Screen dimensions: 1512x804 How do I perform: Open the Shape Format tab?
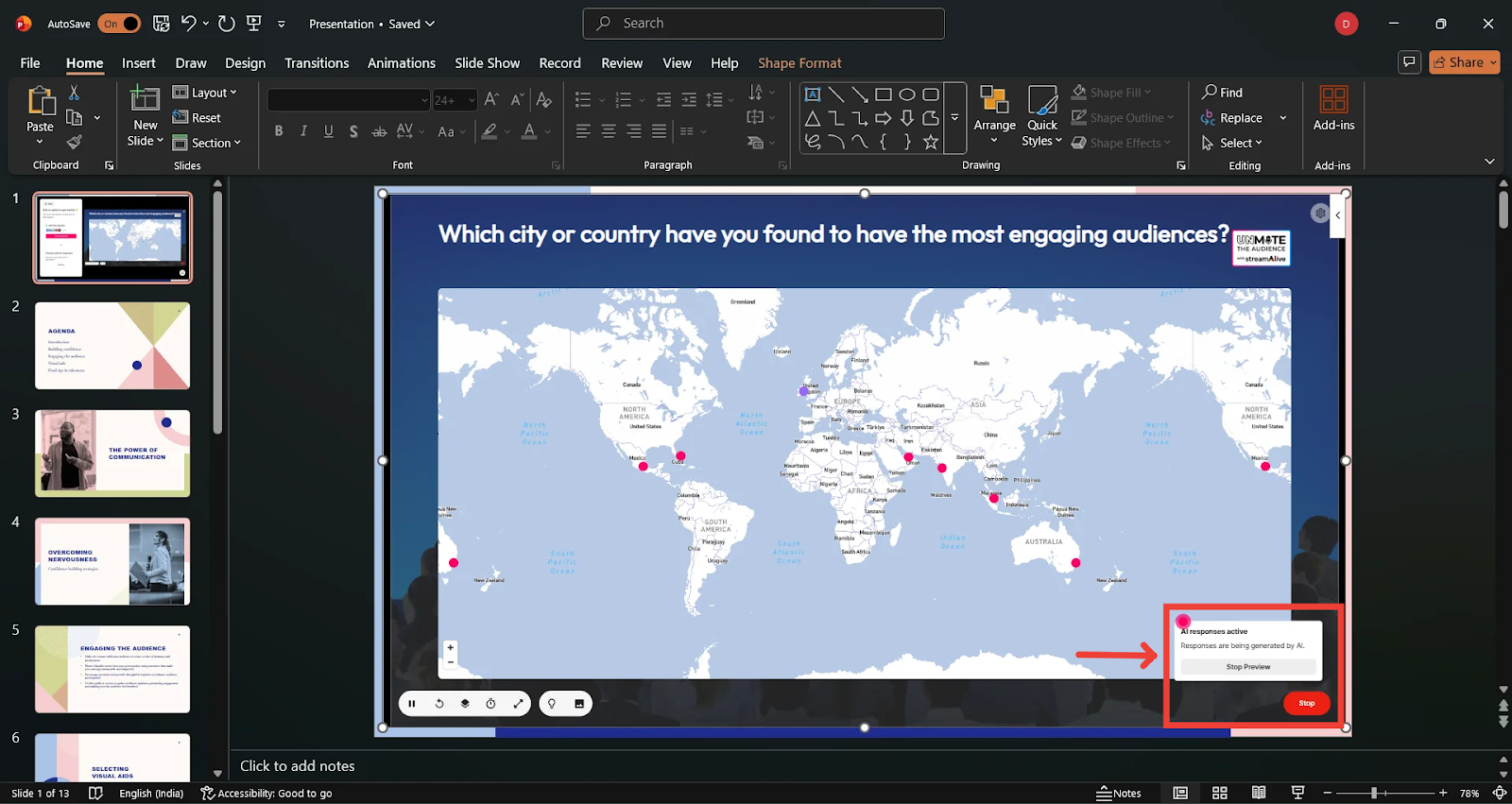click(799, 63)
